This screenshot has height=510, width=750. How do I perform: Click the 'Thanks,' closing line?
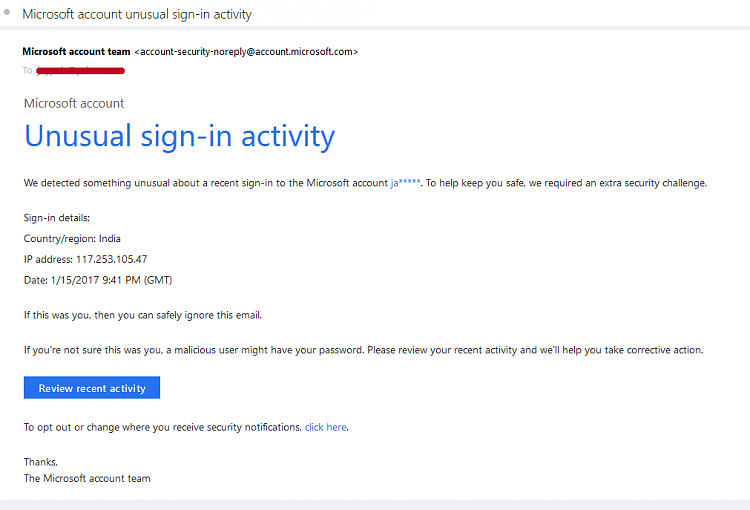tap(41, 462)
